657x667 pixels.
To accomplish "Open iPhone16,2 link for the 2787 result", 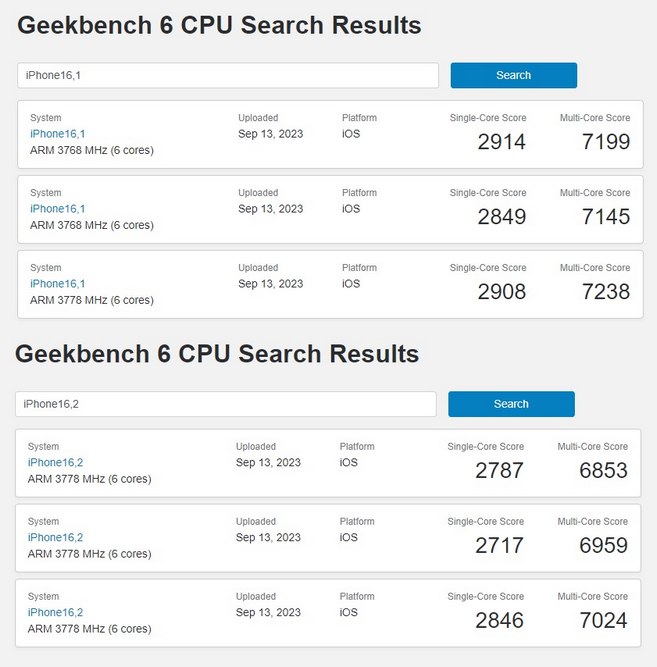I will click(x=56, y=463).
